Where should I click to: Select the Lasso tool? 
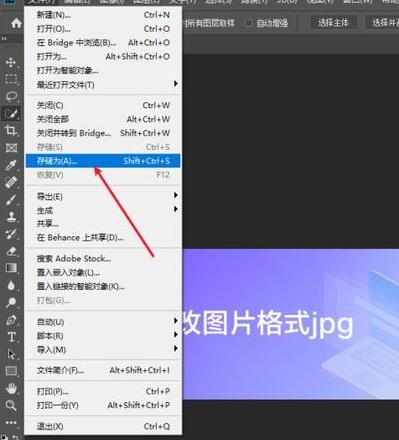[11, 96]
